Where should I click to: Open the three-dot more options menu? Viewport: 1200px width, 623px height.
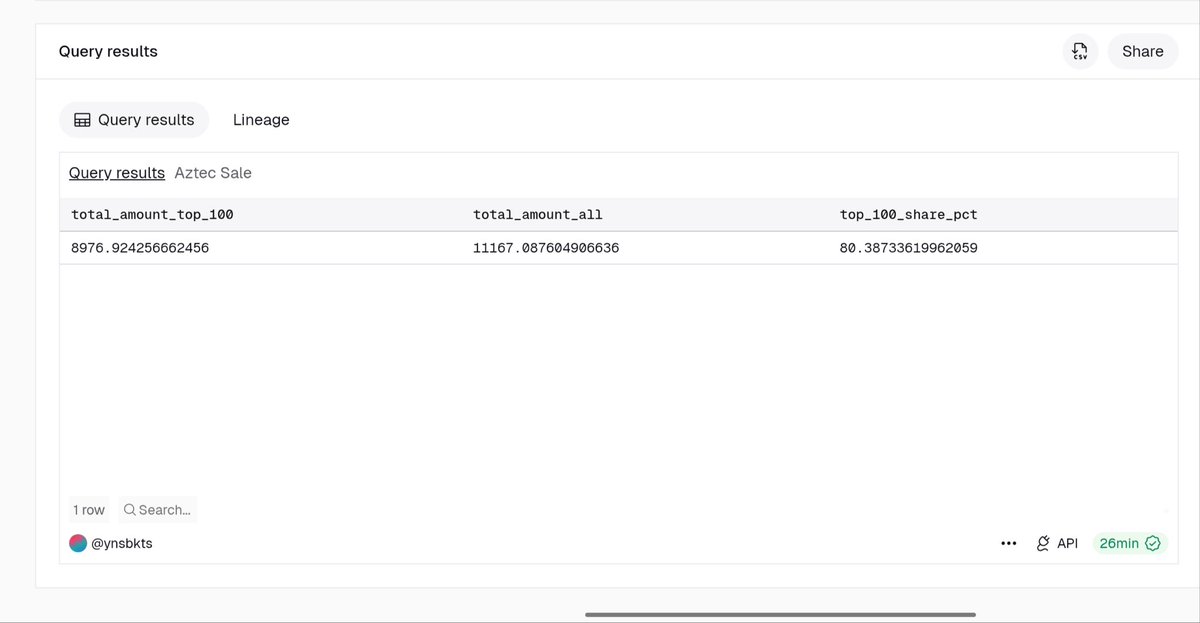pos(1009,543)
